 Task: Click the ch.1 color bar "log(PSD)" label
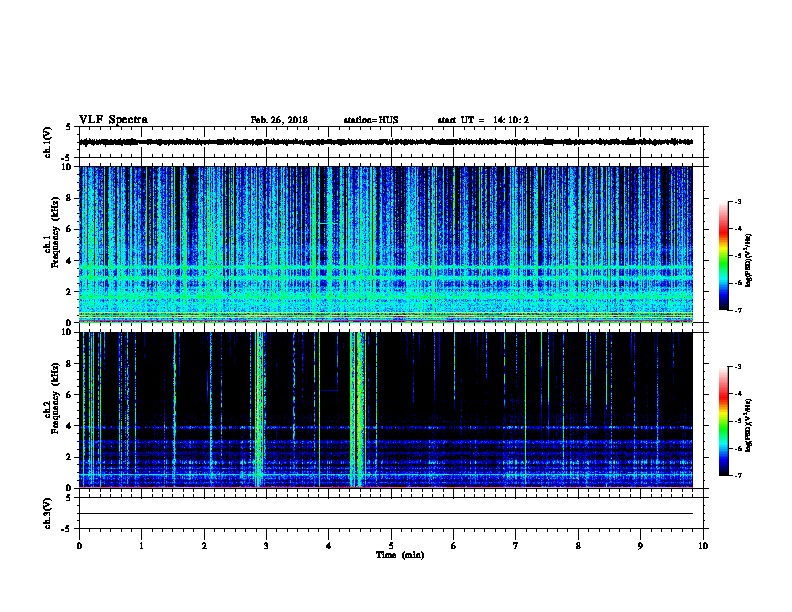click(x=748, y=261)
